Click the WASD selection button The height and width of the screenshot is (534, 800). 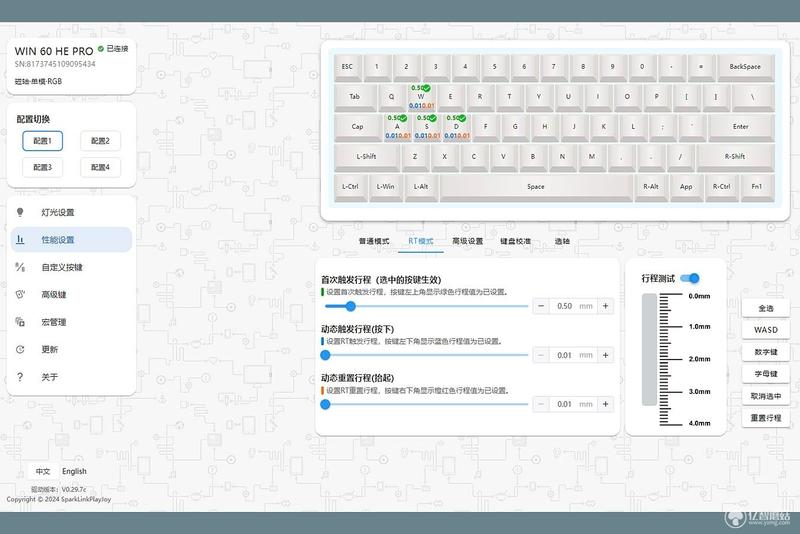[x=766, y=330]
